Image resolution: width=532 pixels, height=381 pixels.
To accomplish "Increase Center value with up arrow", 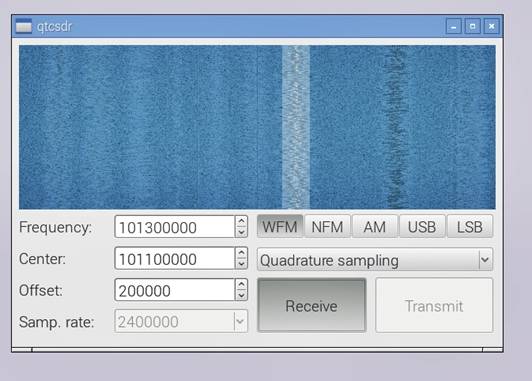I will [241, 252].
